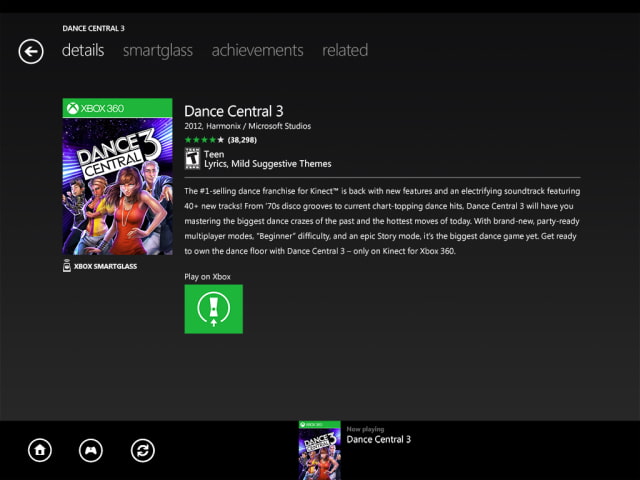
Task: Click the green star rating
Action: (204, 140)
